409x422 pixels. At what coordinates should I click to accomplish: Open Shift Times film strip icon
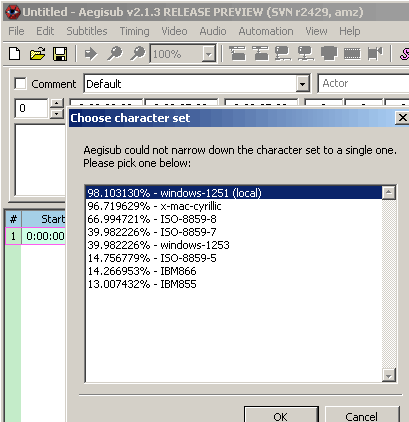coord(352,54)
